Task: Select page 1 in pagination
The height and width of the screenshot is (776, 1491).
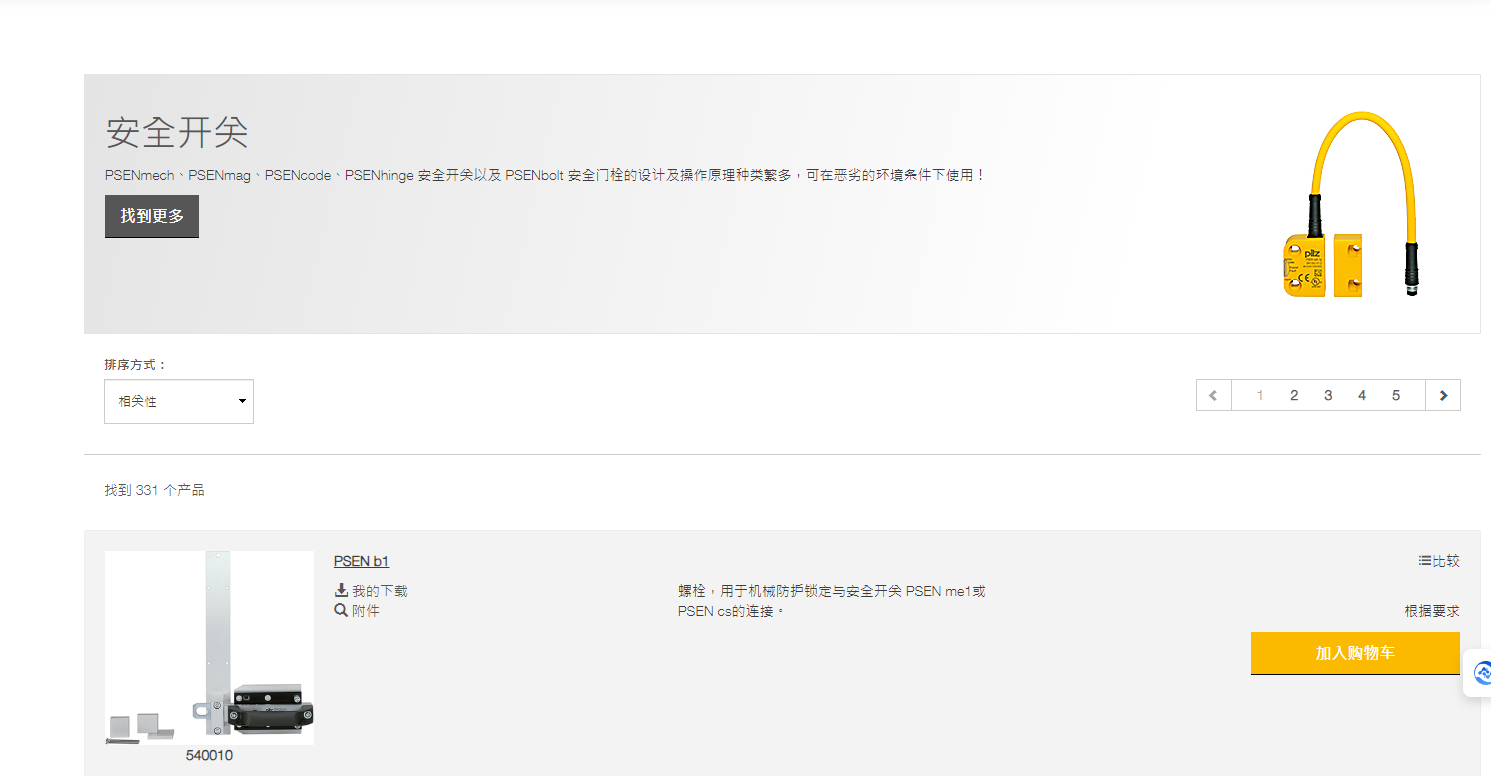Action: pos(1260,395)
